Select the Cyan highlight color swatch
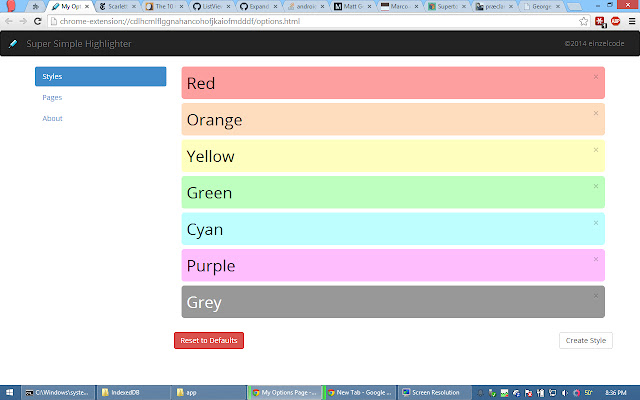The image size is (640, 400). (380, 229)
